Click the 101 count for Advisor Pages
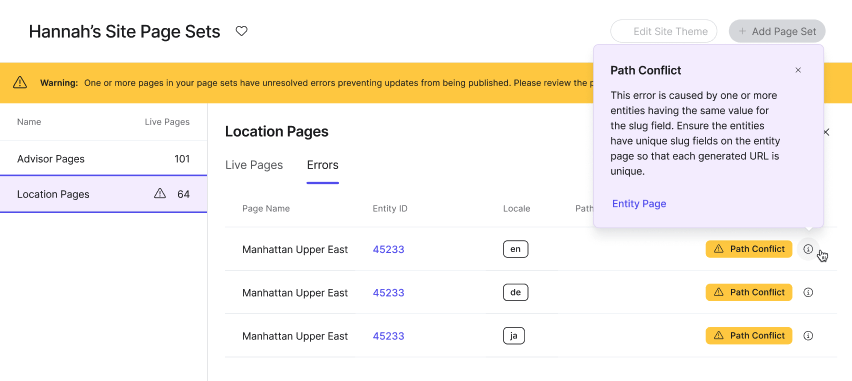852x381 pixels. coord(182,159)
